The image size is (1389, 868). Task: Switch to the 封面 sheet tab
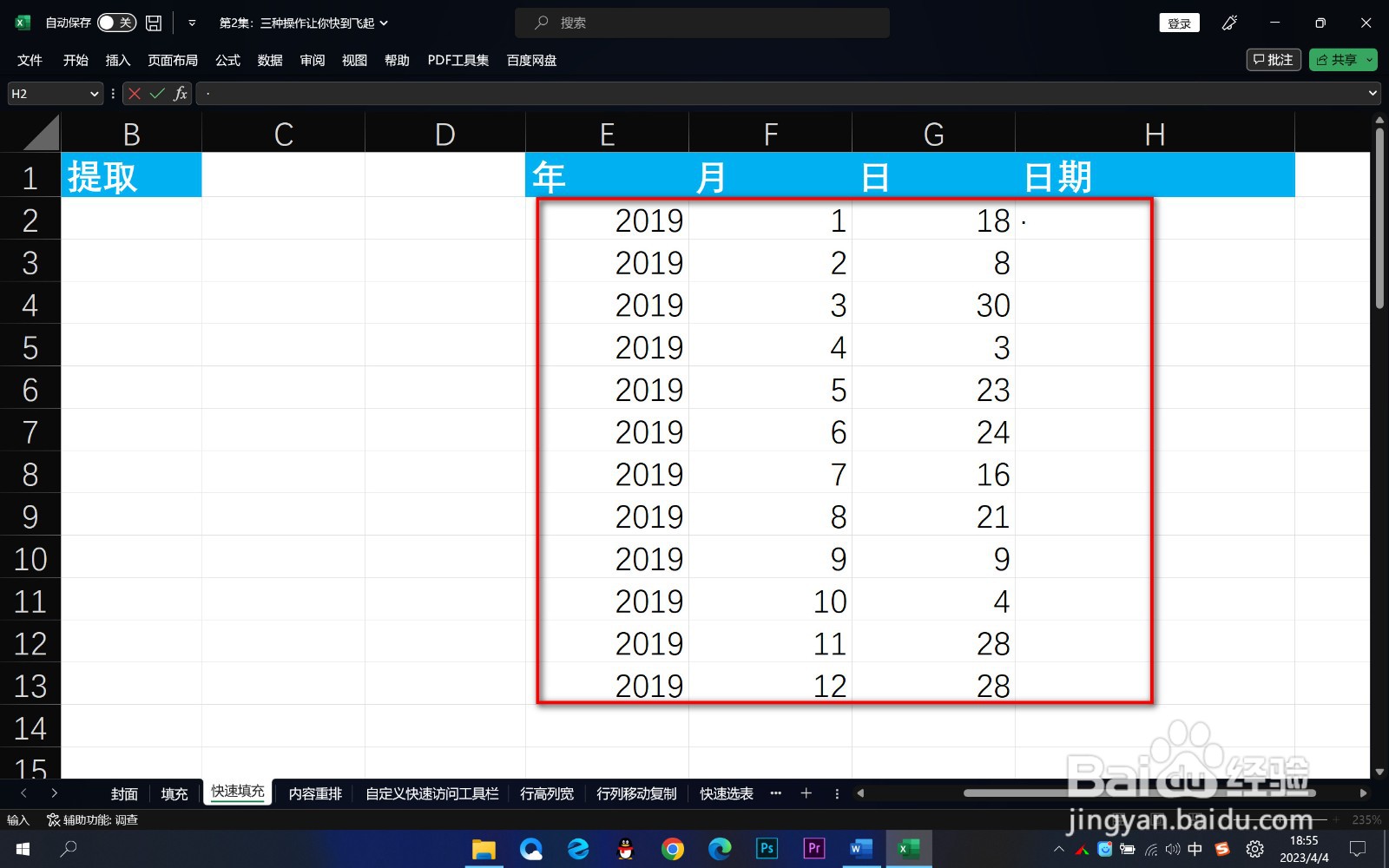pyautogui.click(x=124, y=793)
